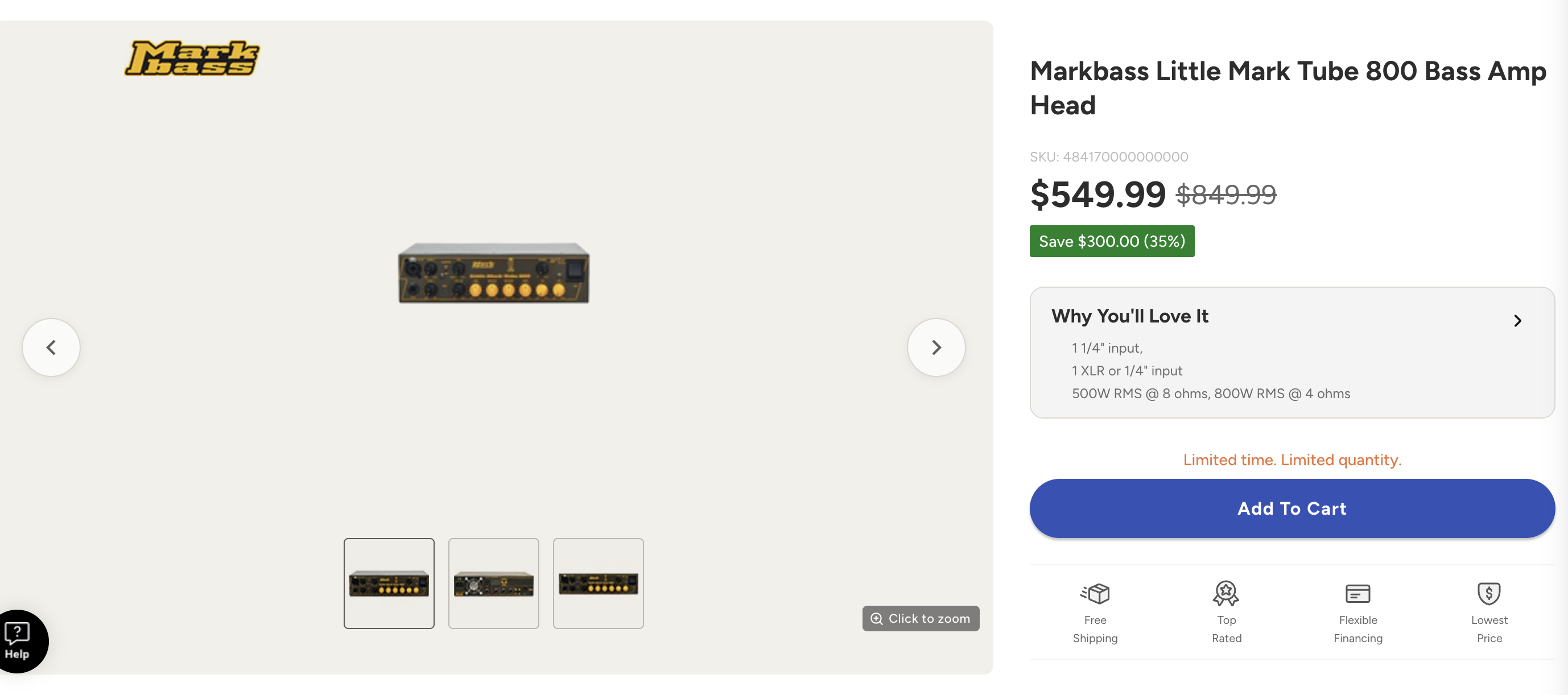This screenshot has width=1568, height=695.
Task: Advance to the next product image
Action: pyautogui.click(x=935, y=347)
